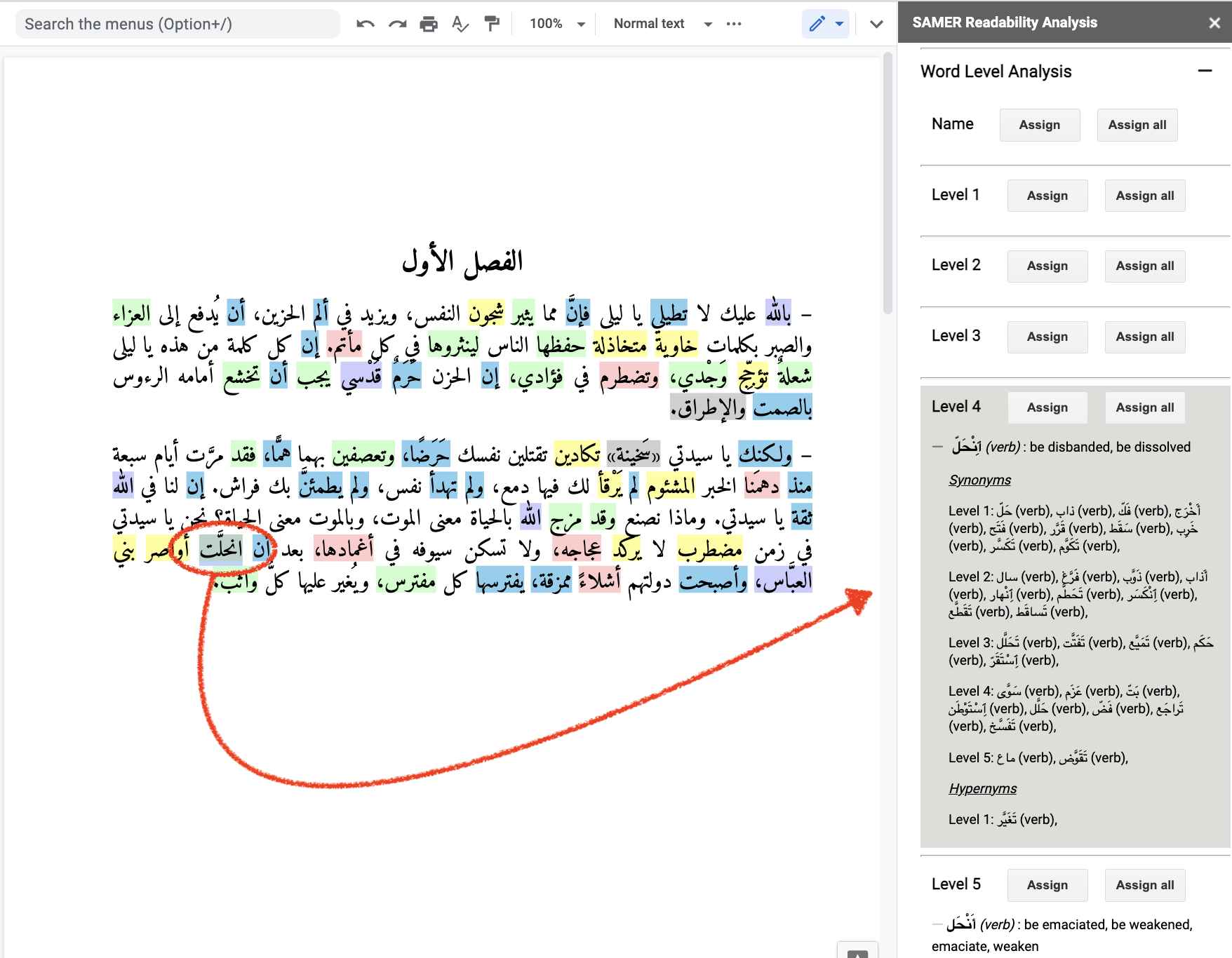Click the explore button at page bottom

click(x=857, y=951)
